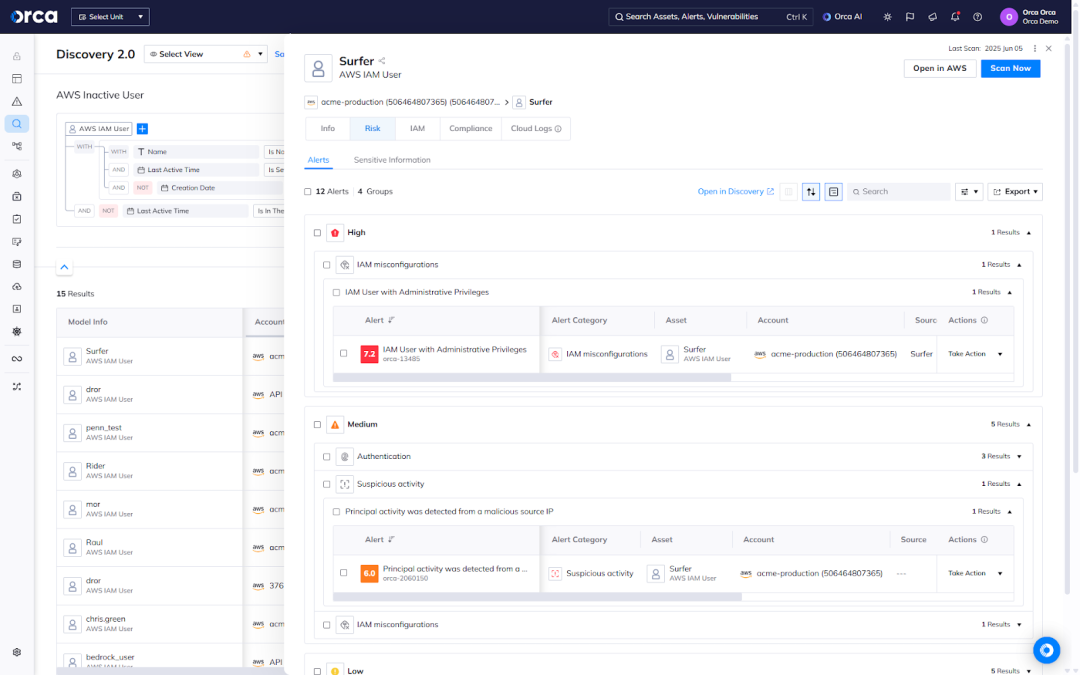This screenshot has width=1080, height=675.
Task: Click horizontal scrollbar under Suspicious activity table
Action: pyautogui.click(x=537, y=597)
